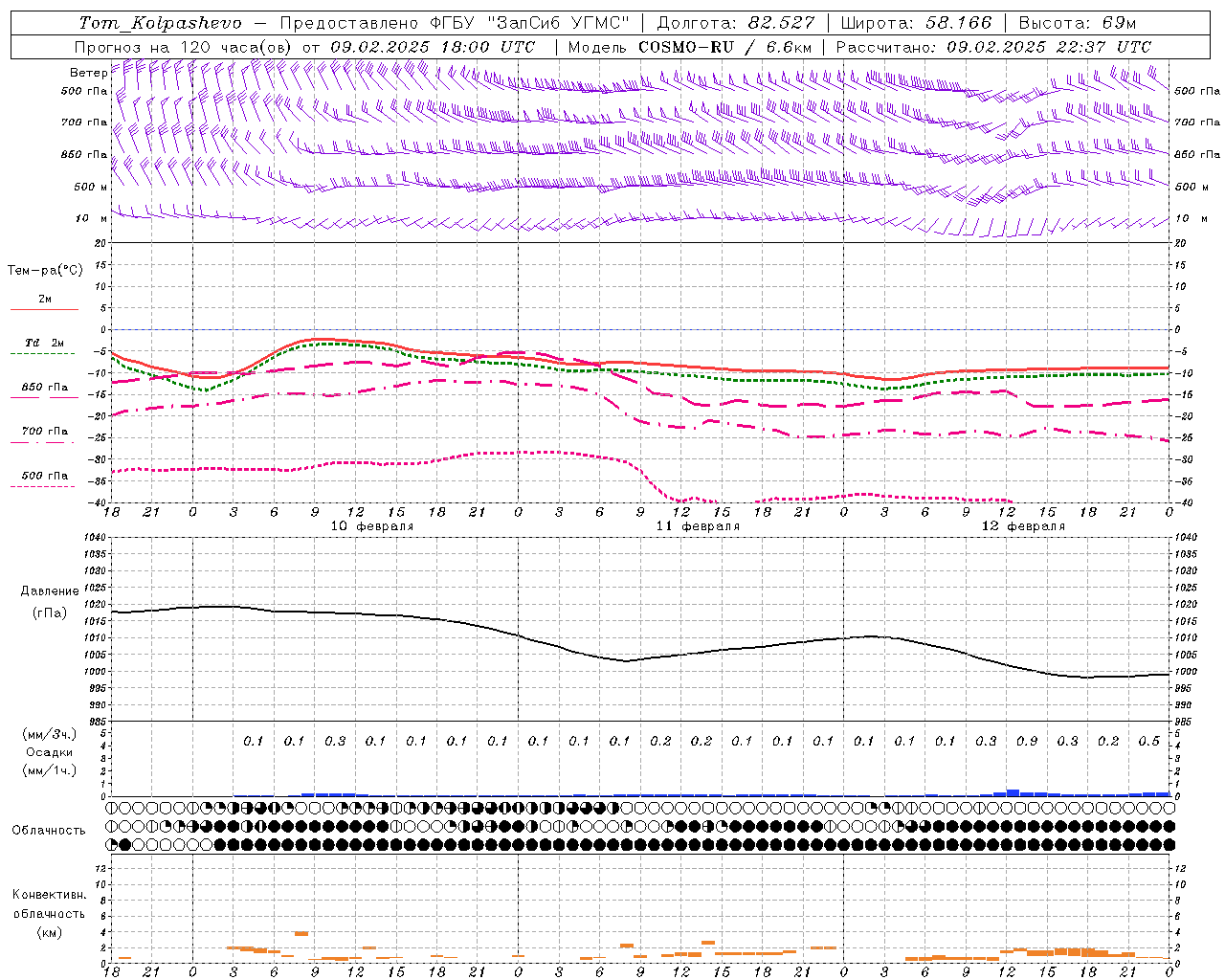Click the precipitation value "0.5"
Viewport: 1225px width, 980px height.
click(x=1149, y=741)
